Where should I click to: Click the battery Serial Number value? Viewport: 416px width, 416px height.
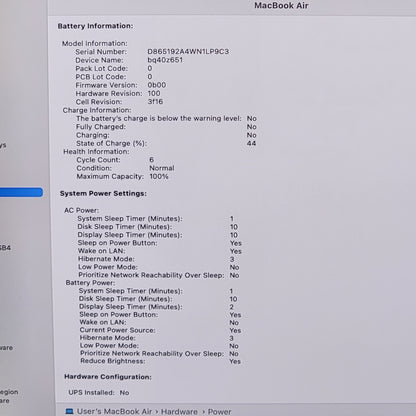click(188, 52)
